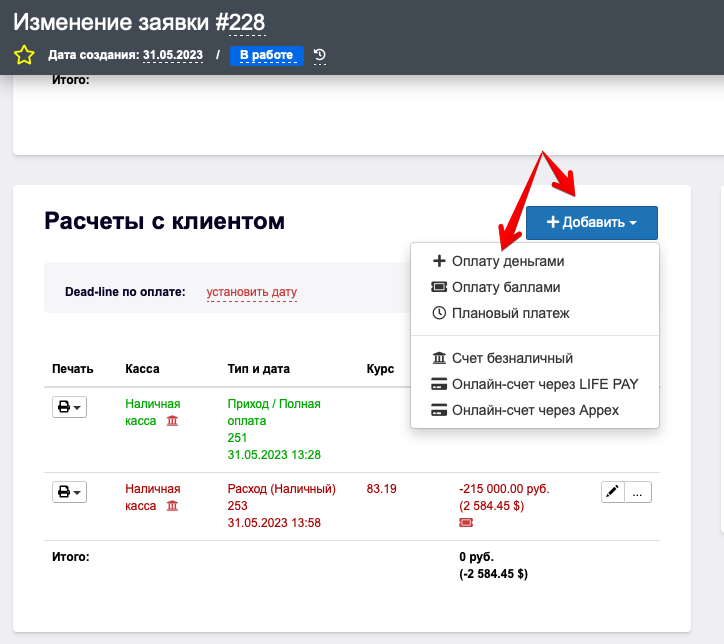724x644 pixels.
Task: Open print dropdown for Приход payment row
Action: (69, 407)
